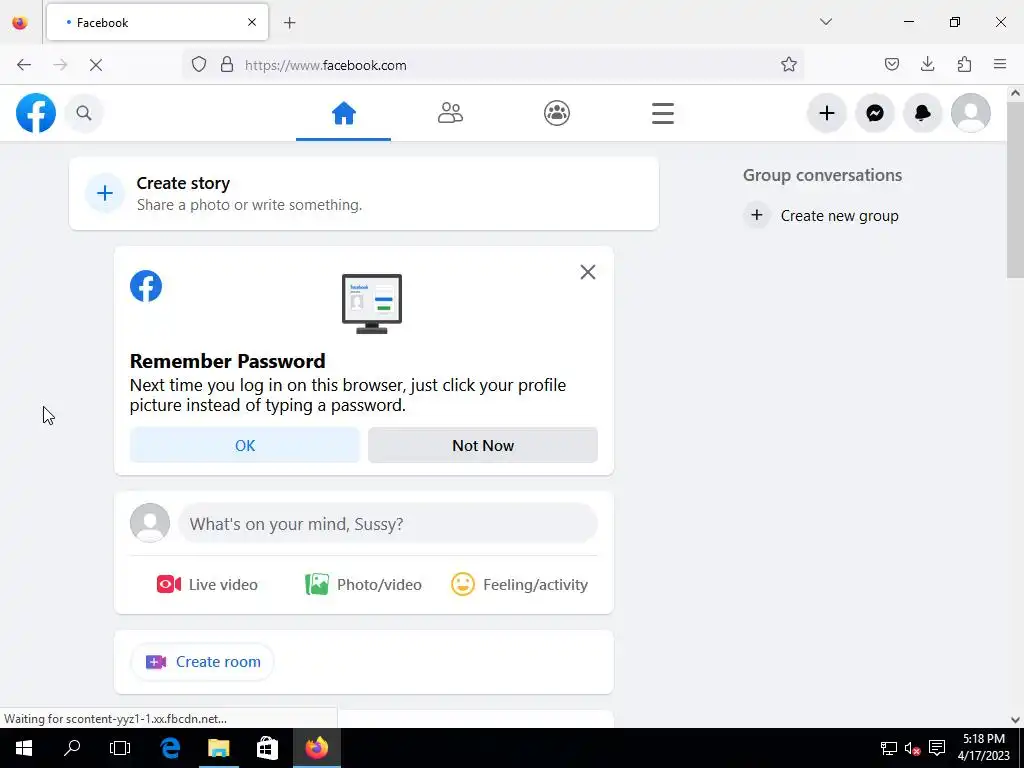Open account profile avatar menu
This screenshot has height=768, width=1024.
[970, 113]
